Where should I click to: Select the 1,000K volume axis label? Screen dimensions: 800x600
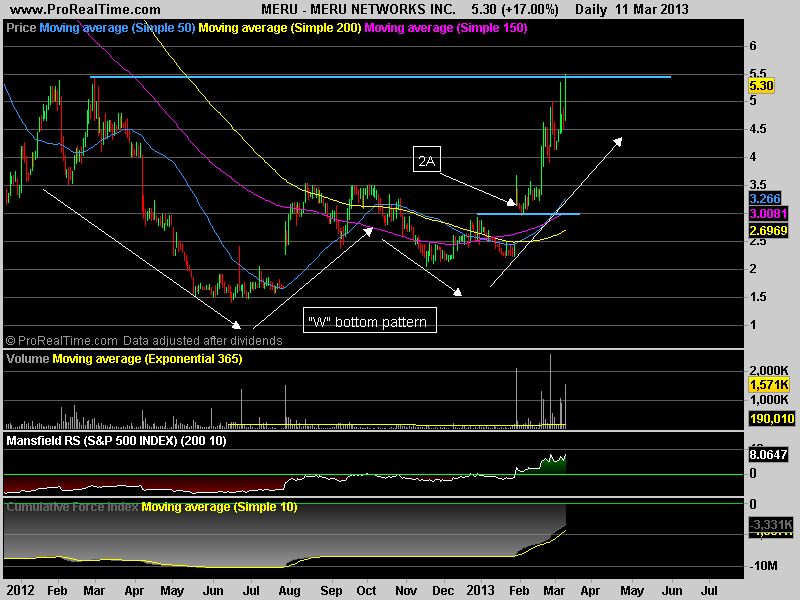[x=768, y=399]
